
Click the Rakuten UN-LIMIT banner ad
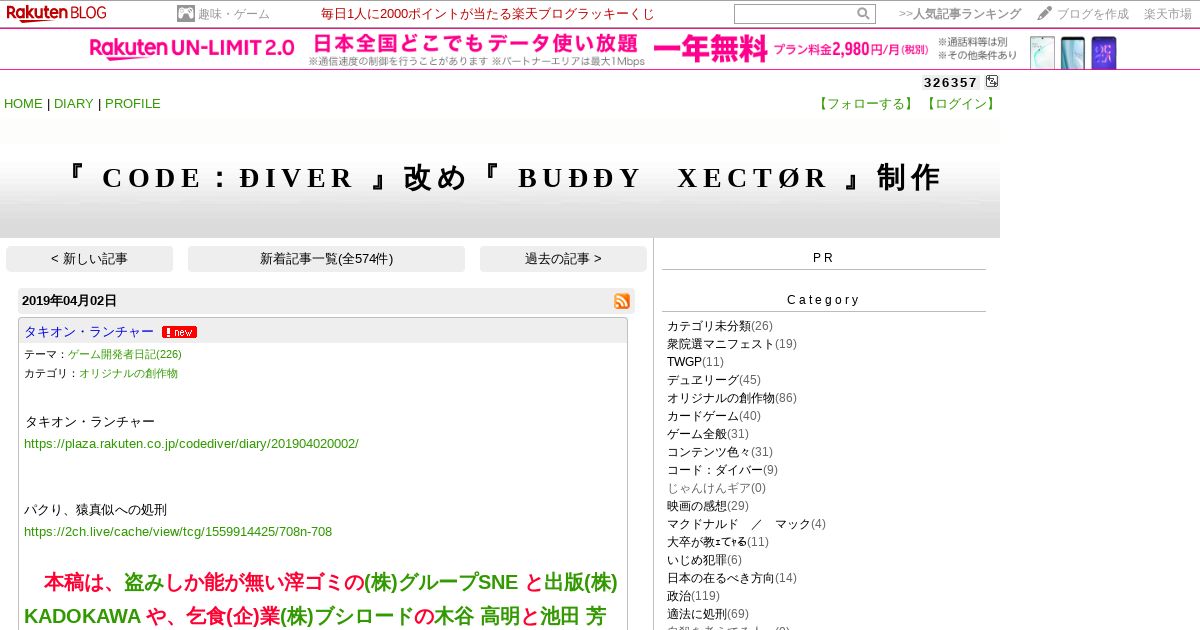pos(600,49)
